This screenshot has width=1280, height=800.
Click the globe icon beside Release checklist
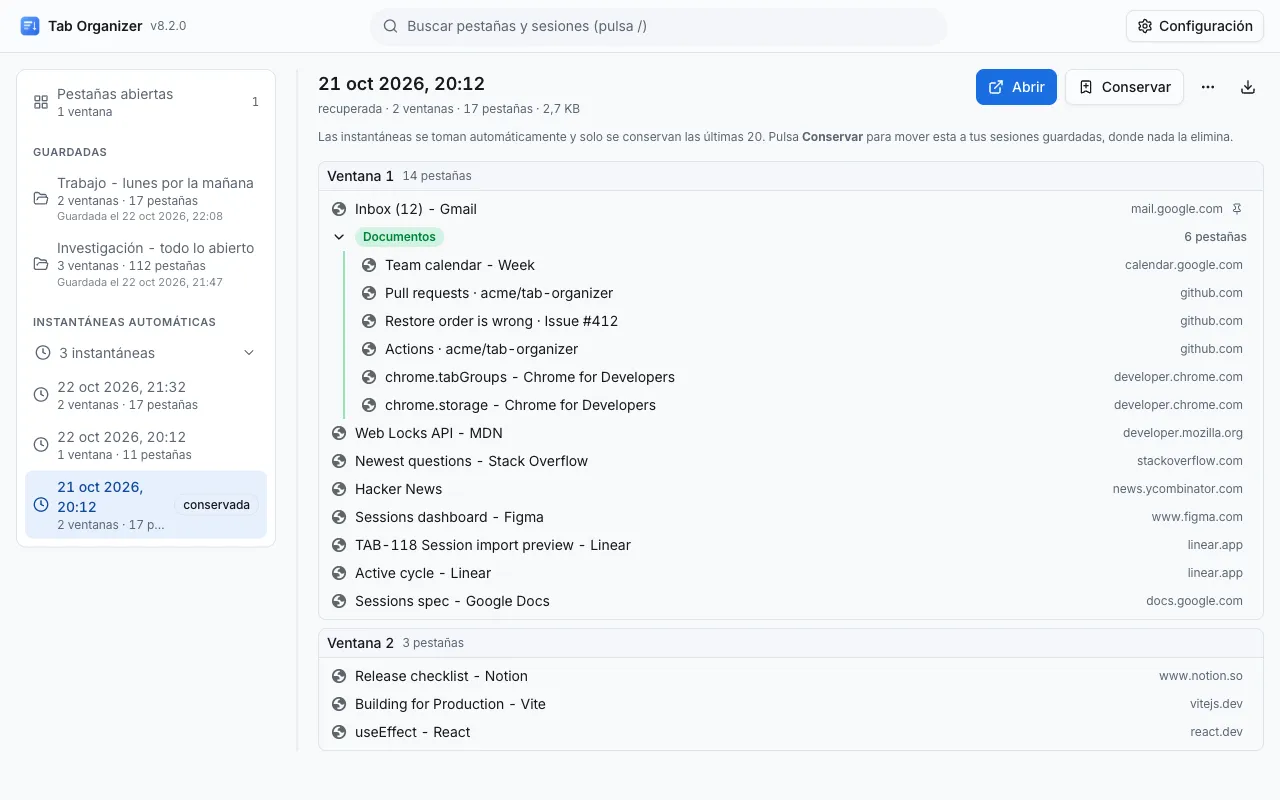point(339,676)
